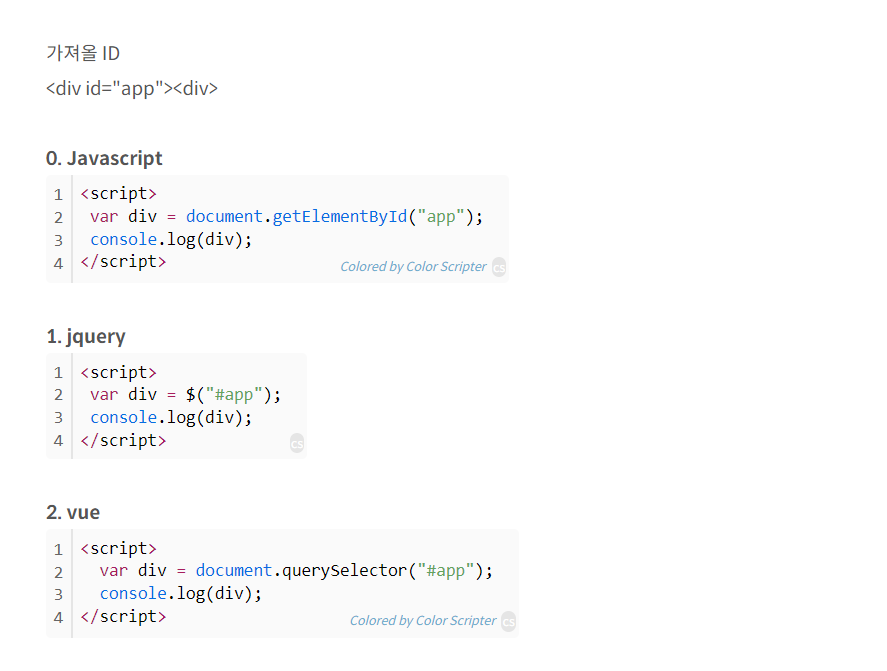Screen dimensions: 887x671
Task: Click the '가져올 ID' text
Action: 83,53
